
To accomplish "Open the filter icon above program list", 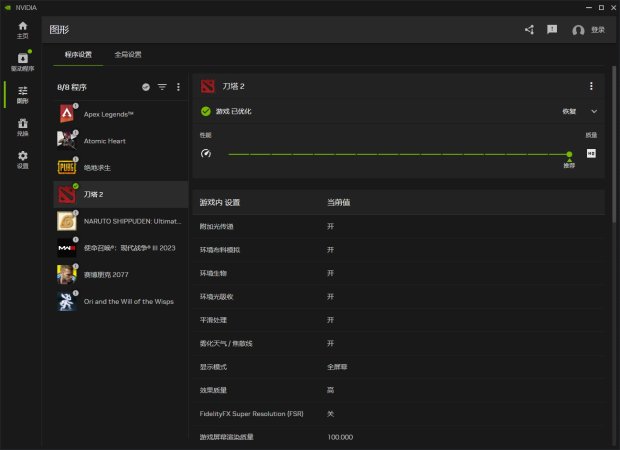I will [162, 87].
